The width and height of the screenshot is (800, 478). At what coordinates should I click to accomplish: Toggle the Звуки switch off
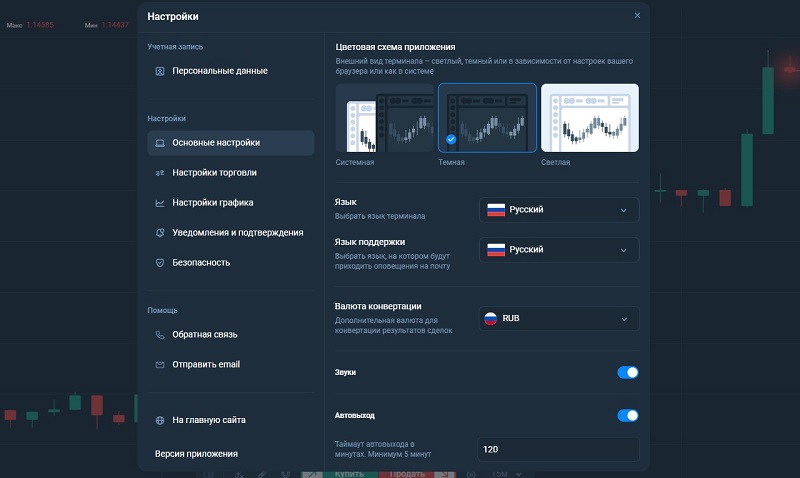(x=628, y=372)
